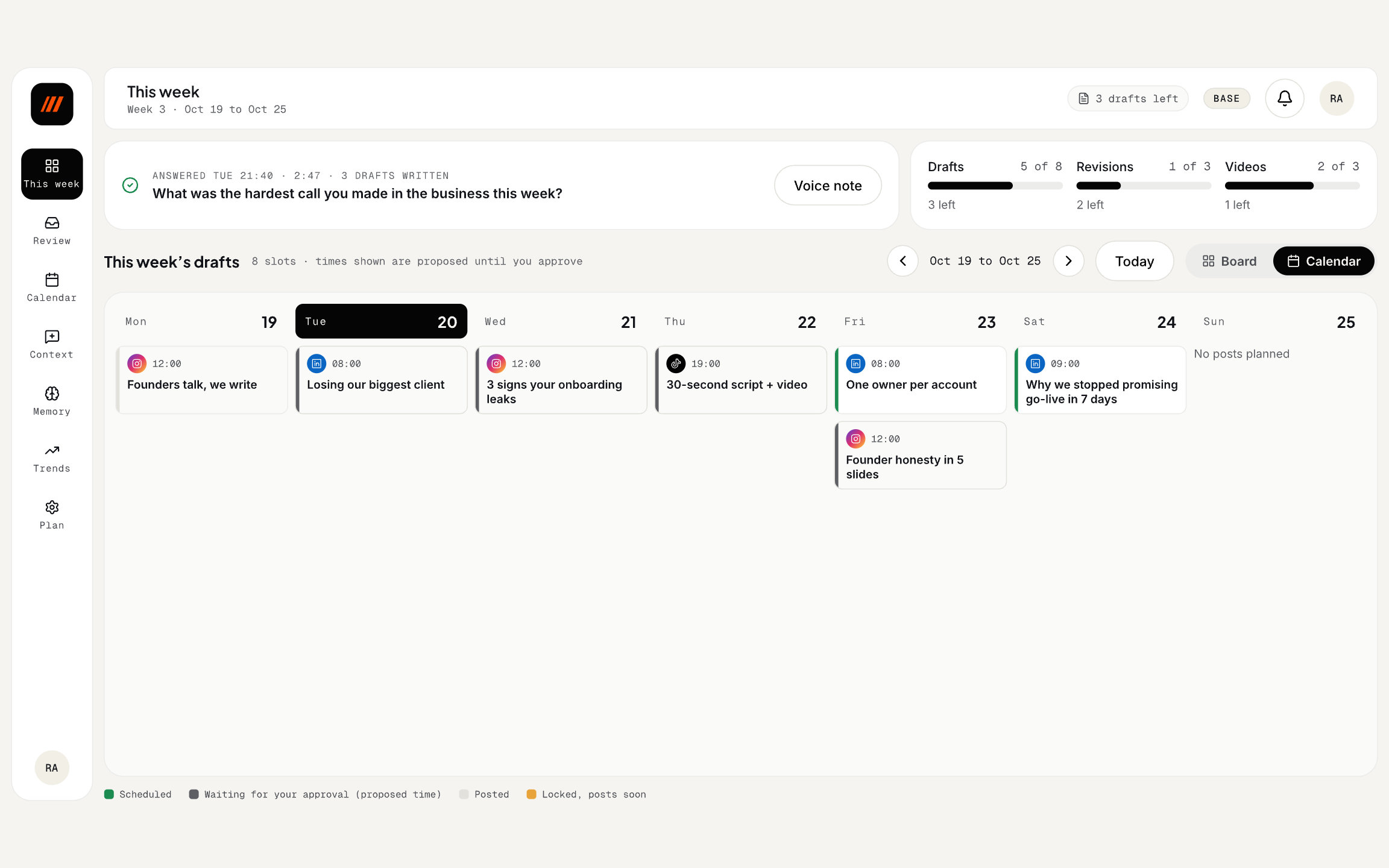The height and width of the screenshot is (868, 1389).
Task: Open Calendar from the sidebar
Action: click(52, 288)
